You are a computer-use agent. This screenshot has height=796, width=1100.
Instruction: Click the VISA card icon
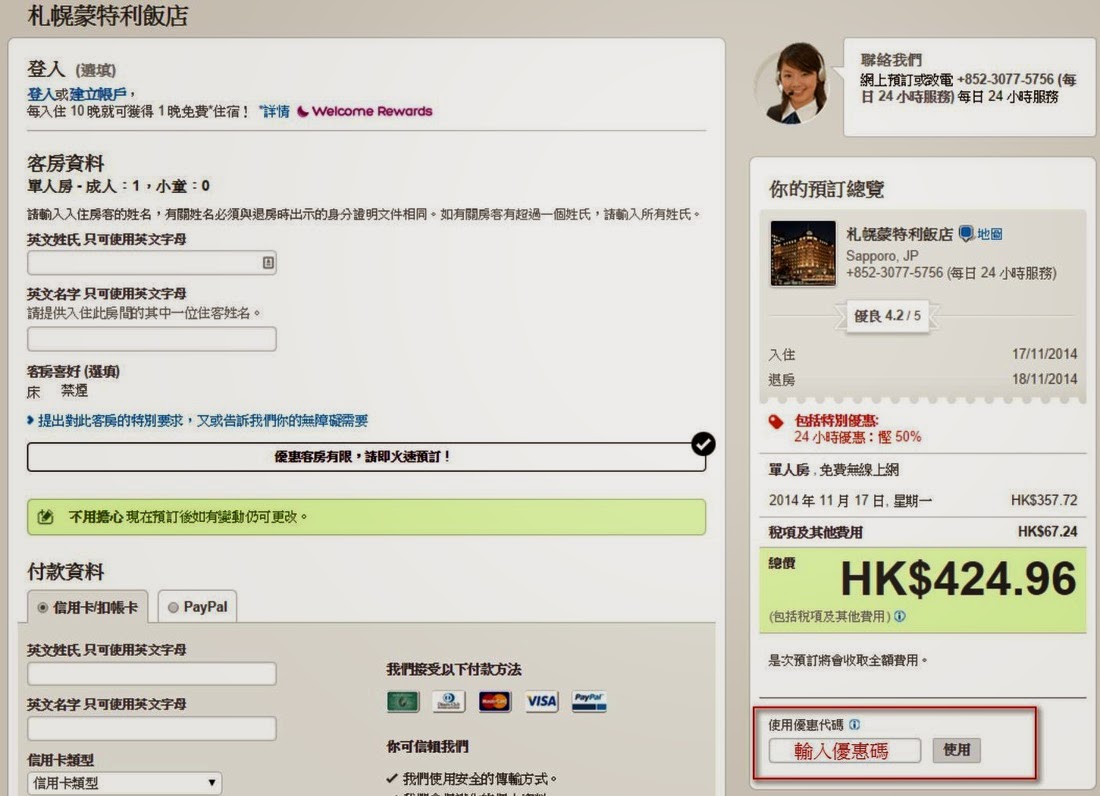point(541,701)
